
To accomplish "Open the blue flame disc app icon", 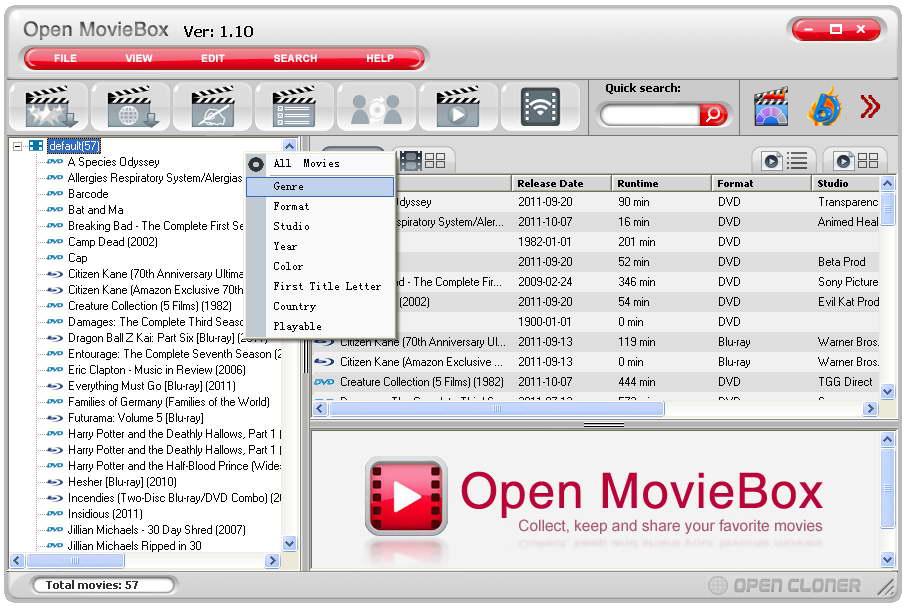I will tap(824, 107).
